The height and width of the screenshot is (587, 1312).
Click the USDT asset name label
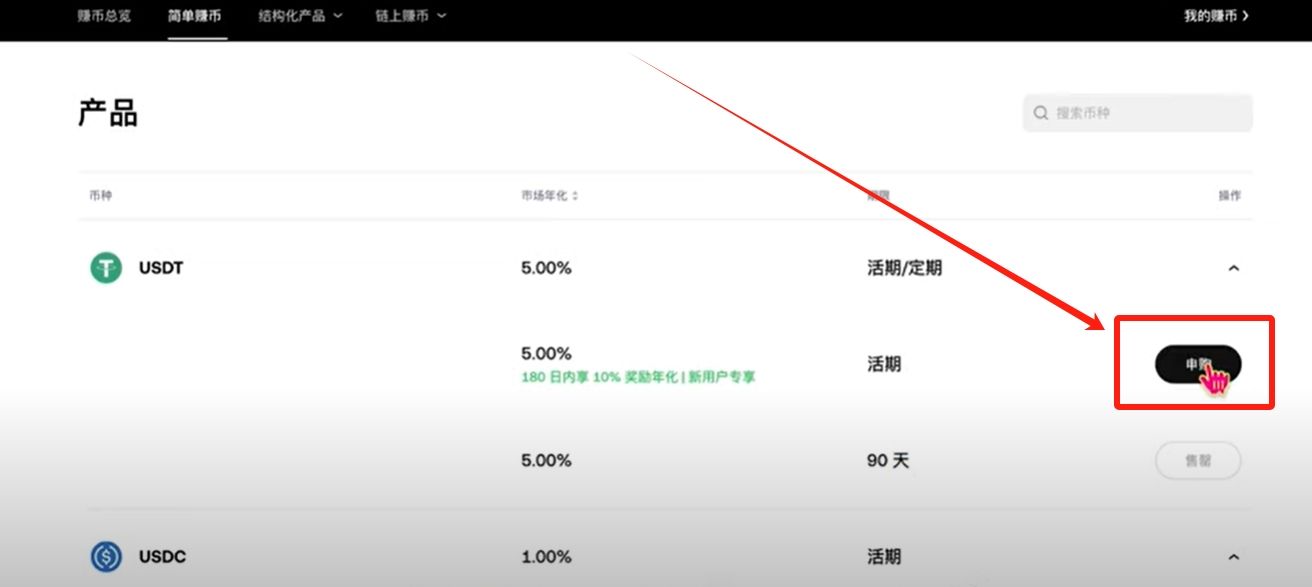tap(160, 267)
